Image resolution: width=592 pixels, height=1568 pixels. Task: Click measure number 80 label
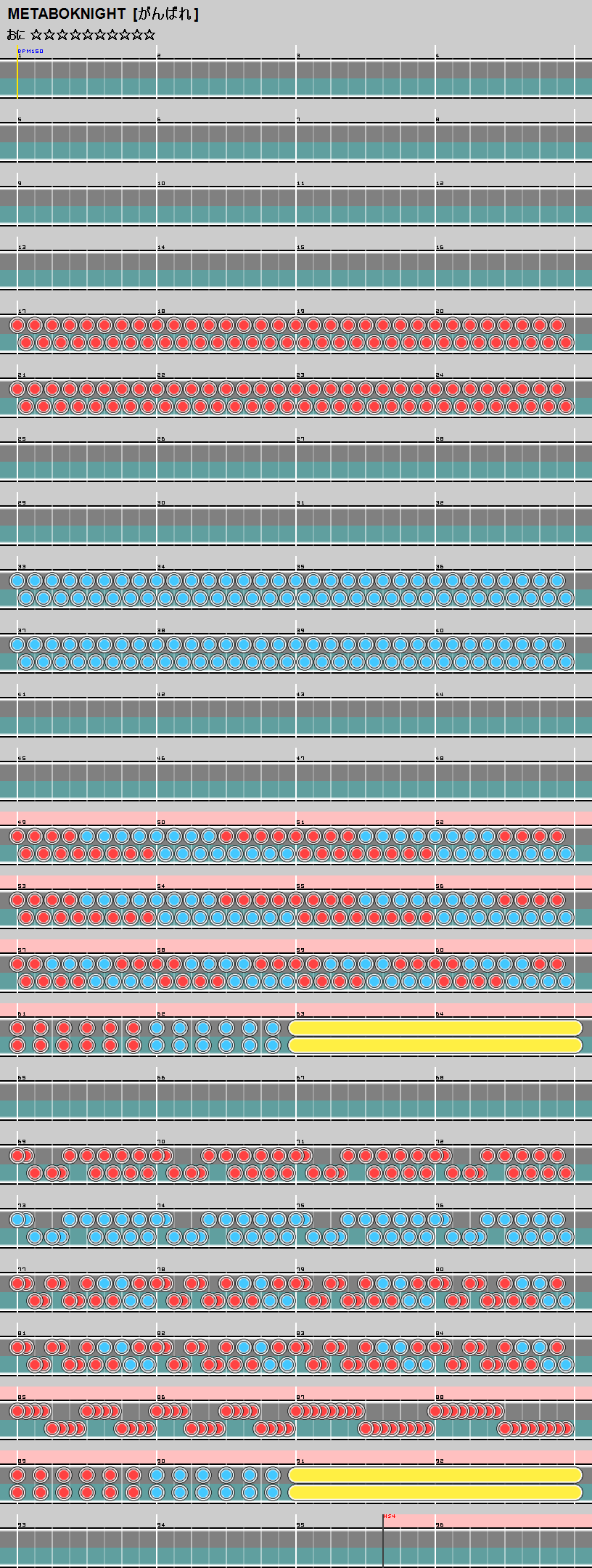[440, 1270]
